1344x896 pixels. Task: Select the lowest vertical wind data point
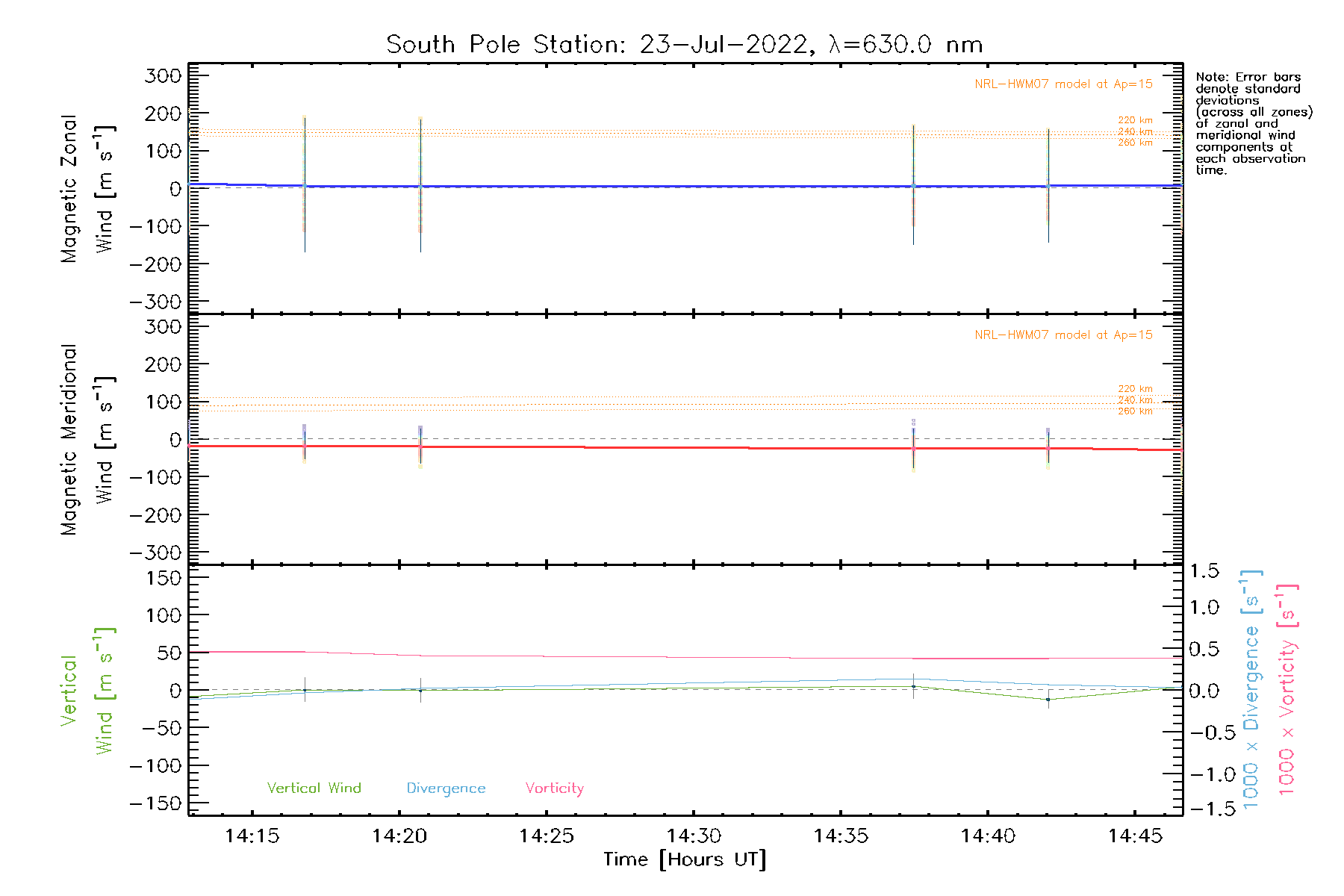(x=1048, y=700)
